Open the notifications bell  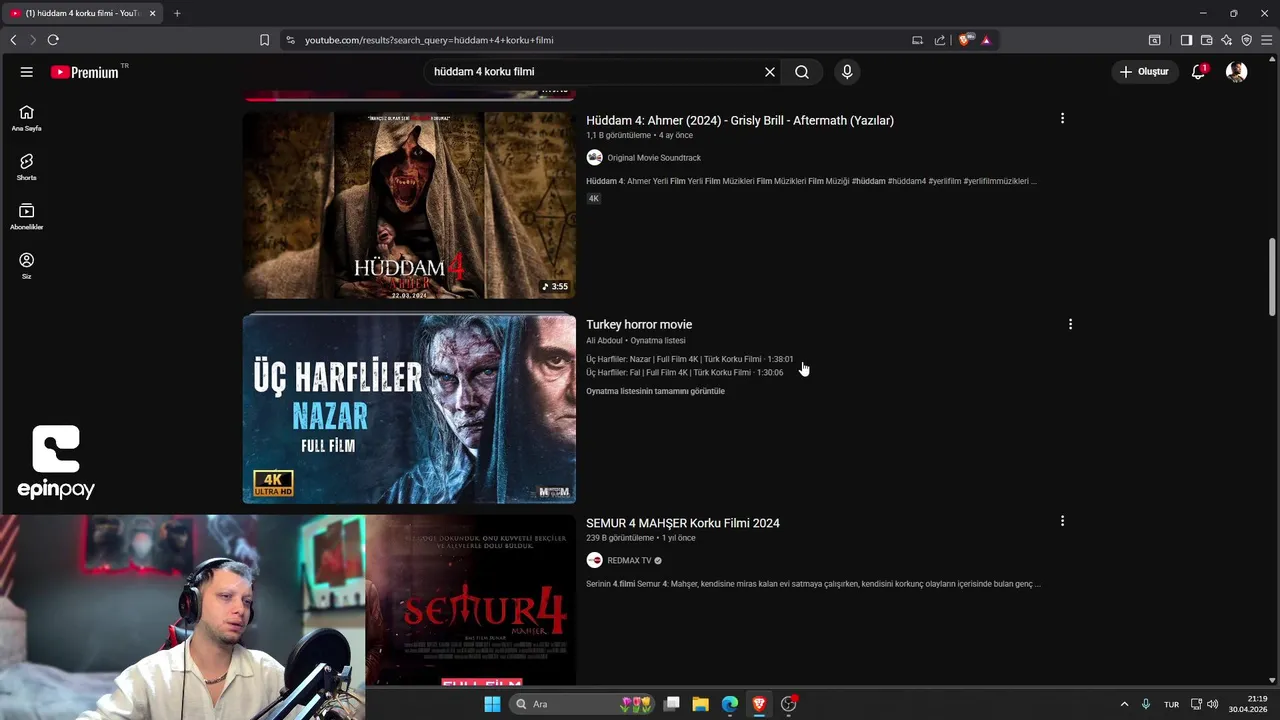click(1198, 72)
